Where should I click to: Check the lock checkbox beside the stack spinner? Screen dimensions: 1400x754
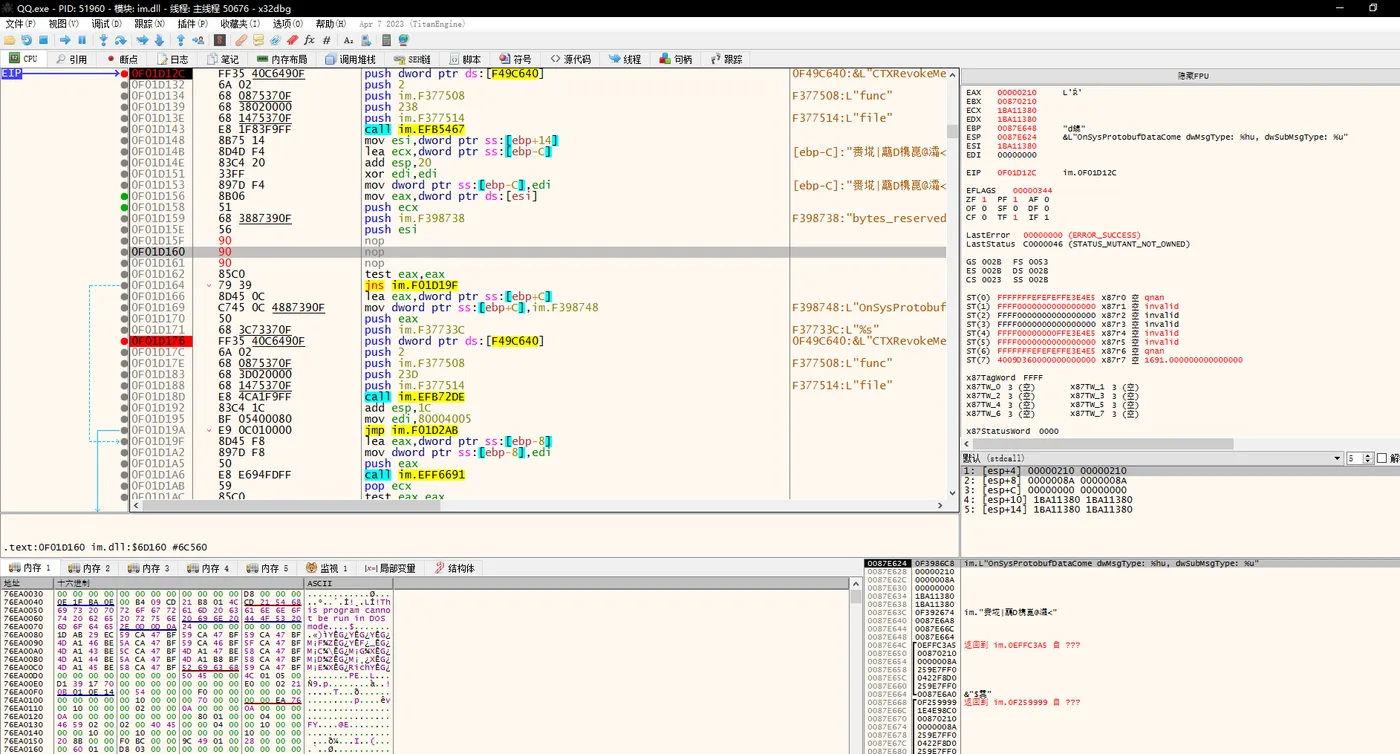1382,458
